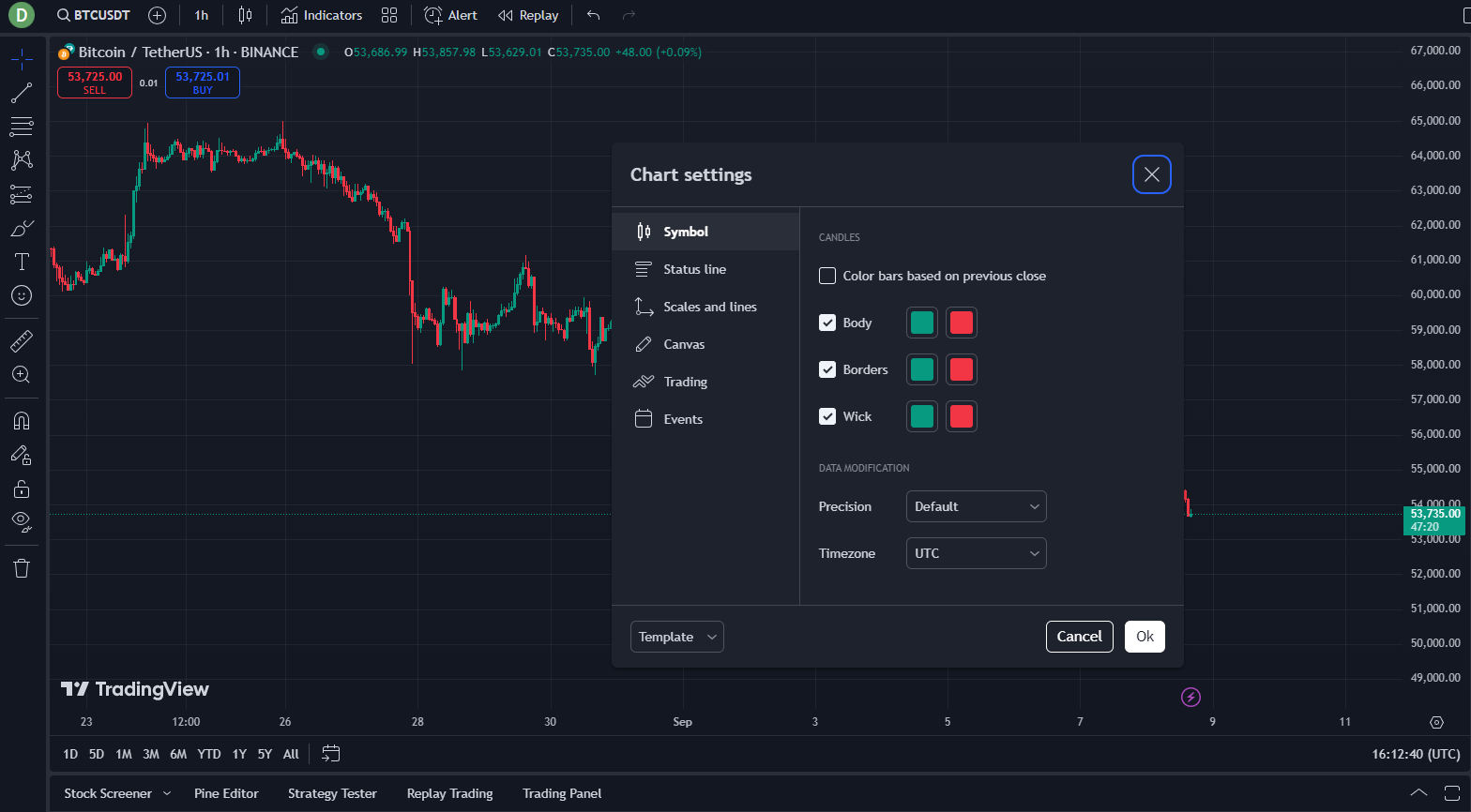This screenshot has width=1471, height=812.
Task: Open the Status line settings tab
Action: (x=705, y=269)
